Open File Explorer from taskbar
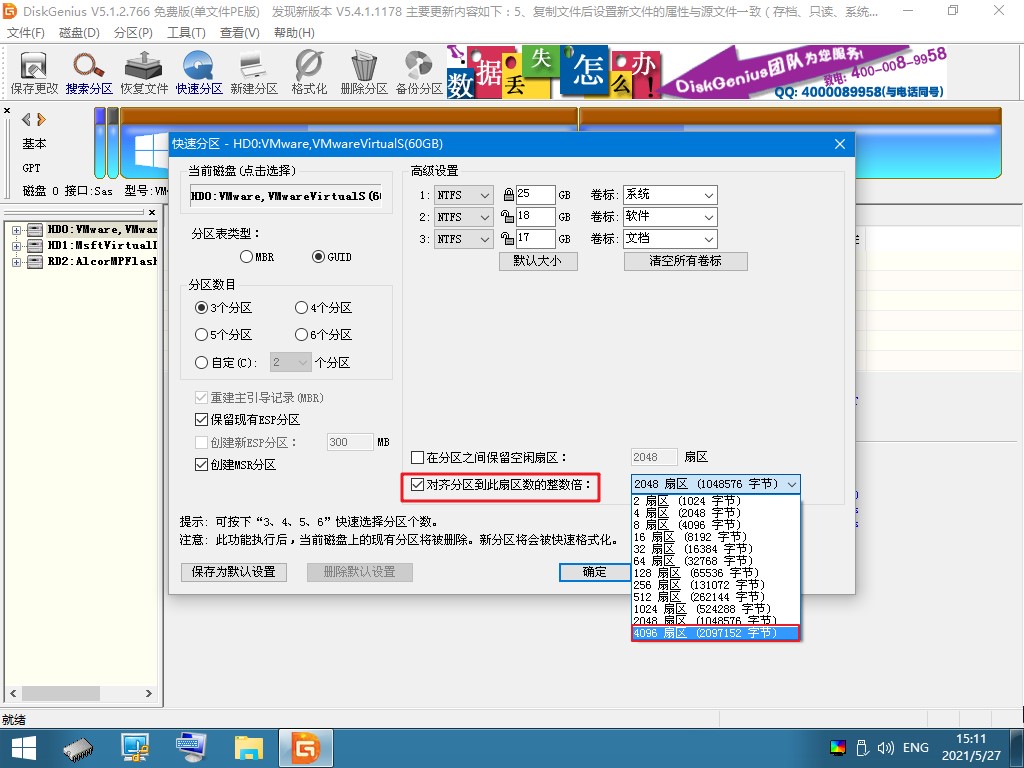The width and height of the screenshot is (1024, 768). (249, 748)
